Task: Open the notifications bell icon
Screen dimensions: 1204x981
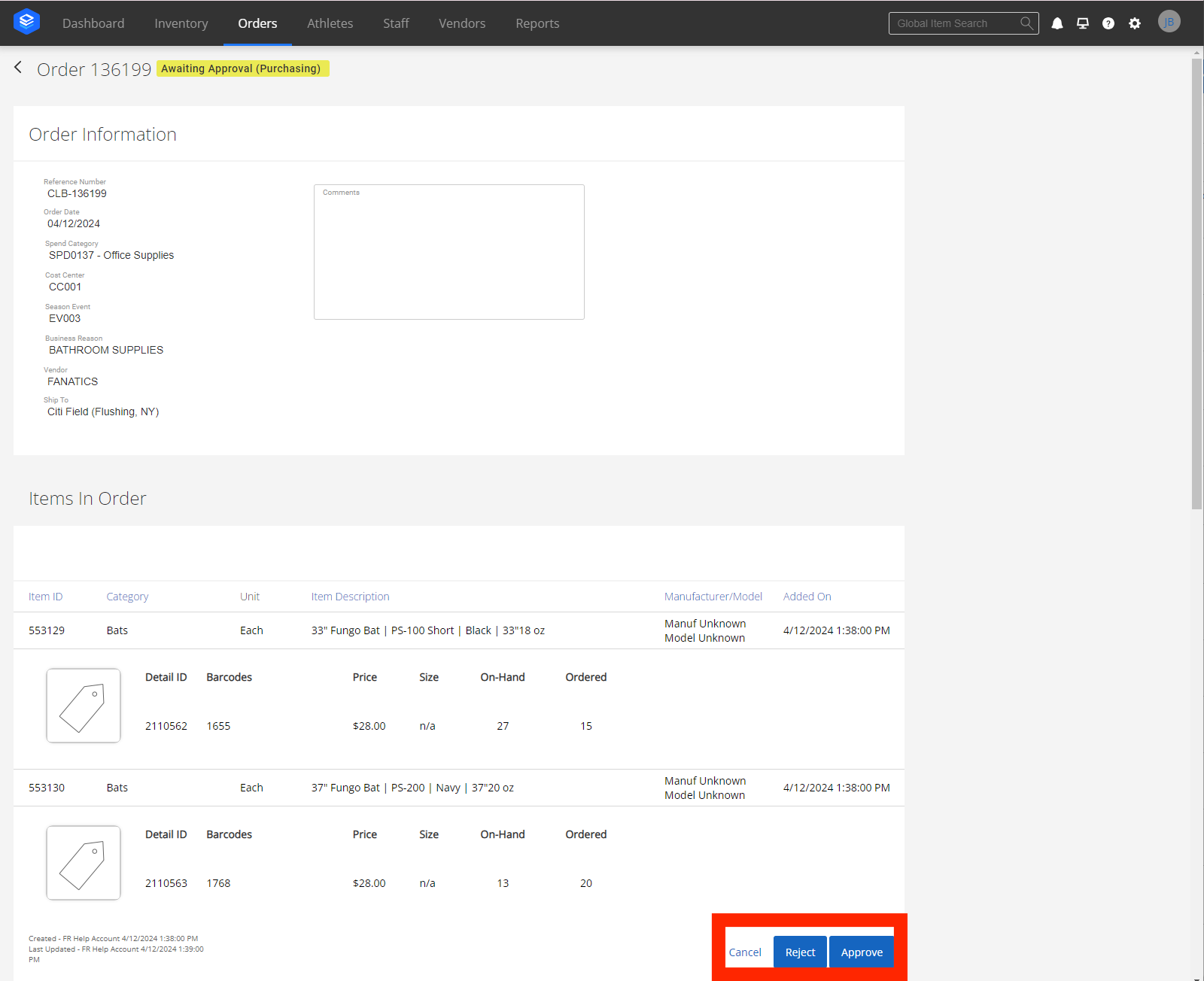Action: (x=1057, y=23)
